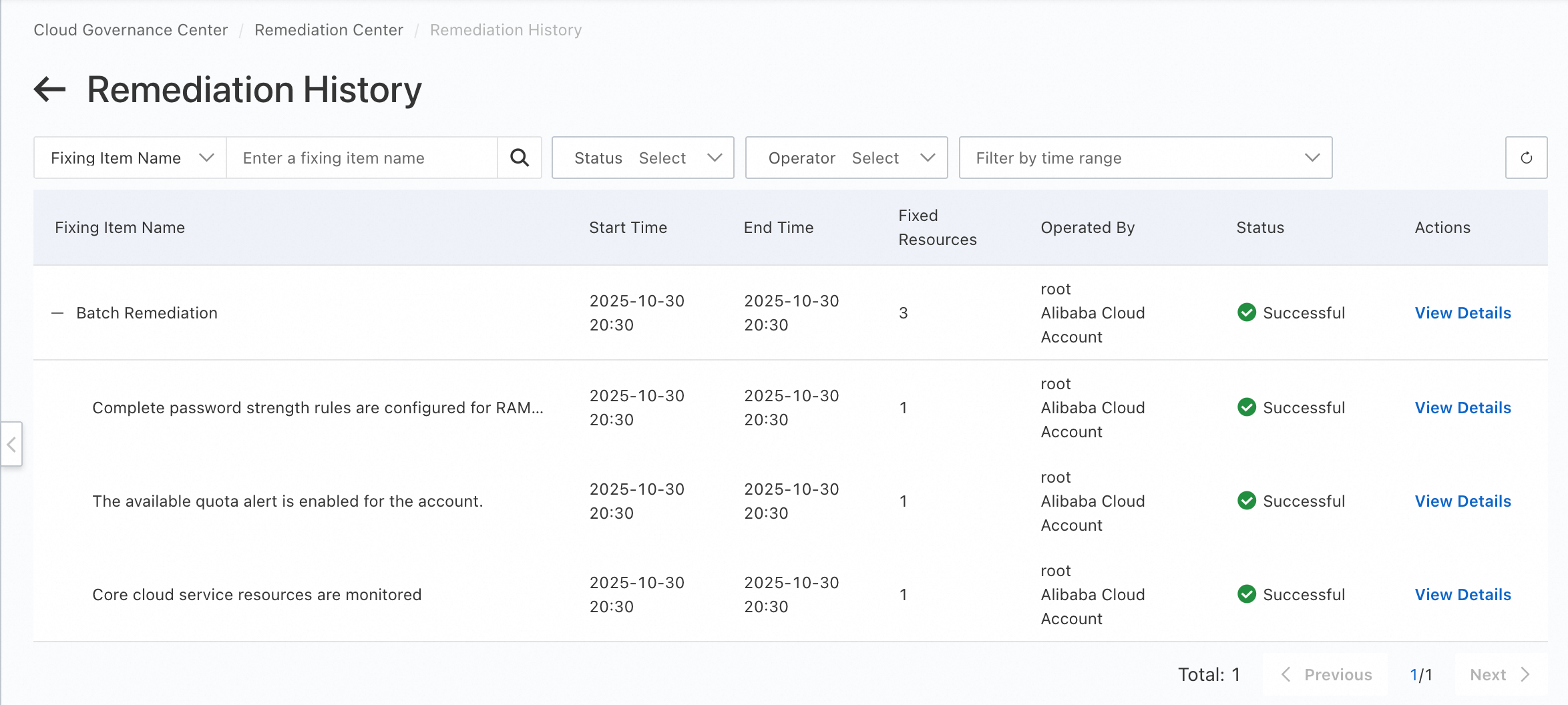Viewport: 1568px width, 705px height.
Task: Go to Remediation Center breadcrumb
Action: [x=329, y=30]
